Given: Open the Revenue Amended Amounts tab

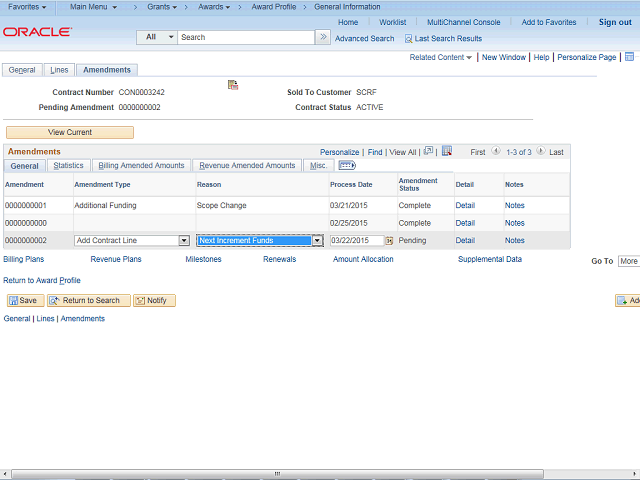Looking at the screenshot, I should (247, 165).
